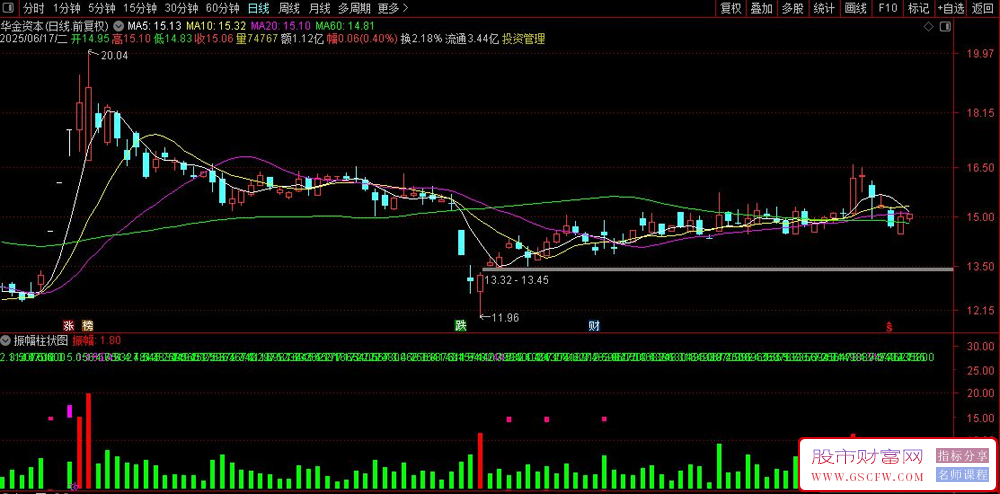Click the 振幅: 1.80 value label
The height and width of the screenshot is (494, 1000).
(97, 340)
